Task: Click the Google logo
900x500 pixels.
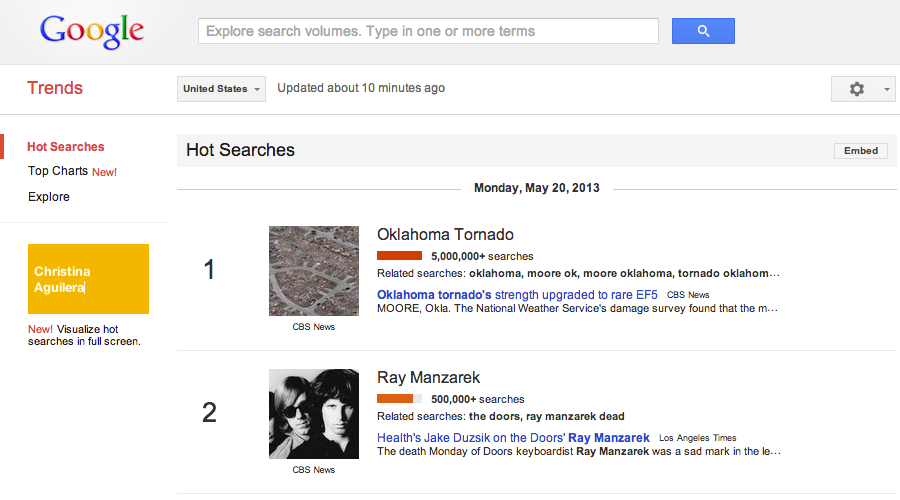Action: [92, 32]
